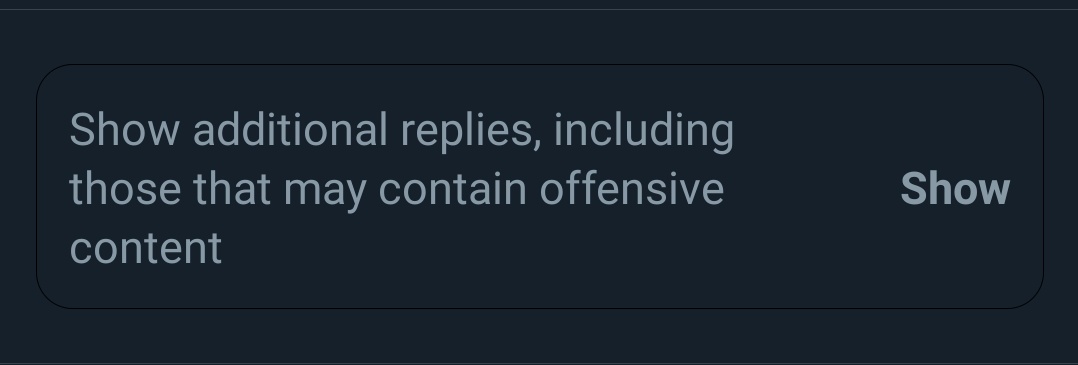Click empty space below the Show label

955,261
